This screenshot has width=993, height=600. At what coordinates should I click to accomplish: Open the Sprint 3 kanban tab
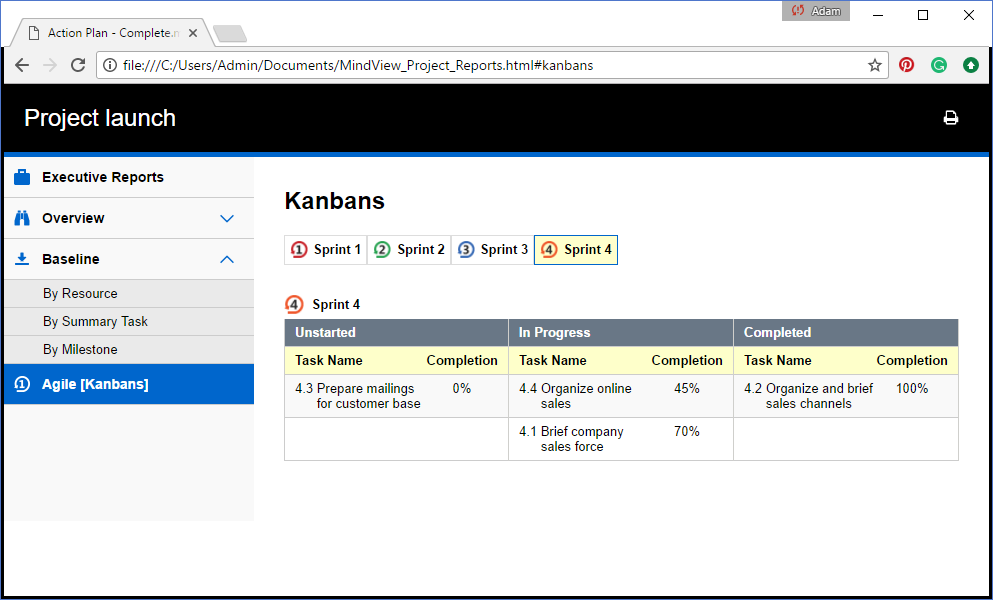click(x=493, y=250)
